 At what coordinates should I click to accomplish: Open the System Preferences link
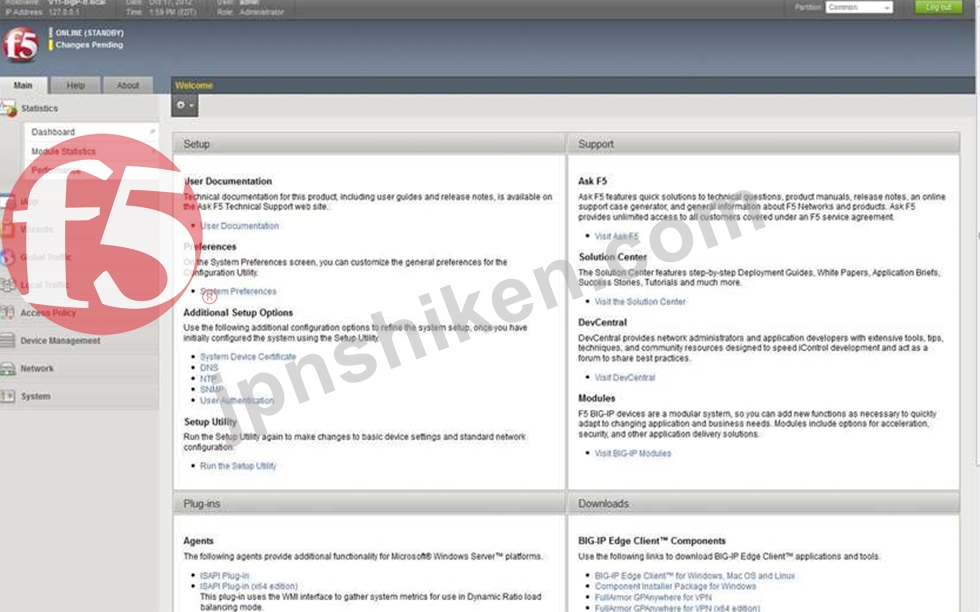(238, 291)
